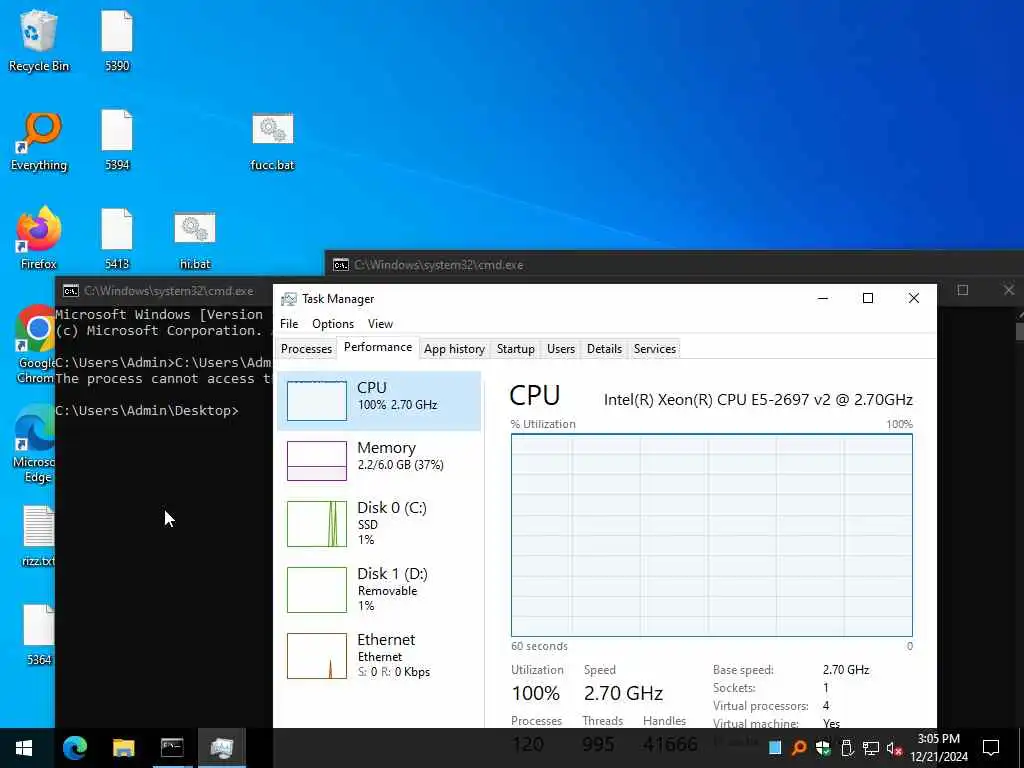Image resolution: width=1024 pixels, height=768 pixels.
Task: Select the hi.bat batch file icon
Action: 195,240
